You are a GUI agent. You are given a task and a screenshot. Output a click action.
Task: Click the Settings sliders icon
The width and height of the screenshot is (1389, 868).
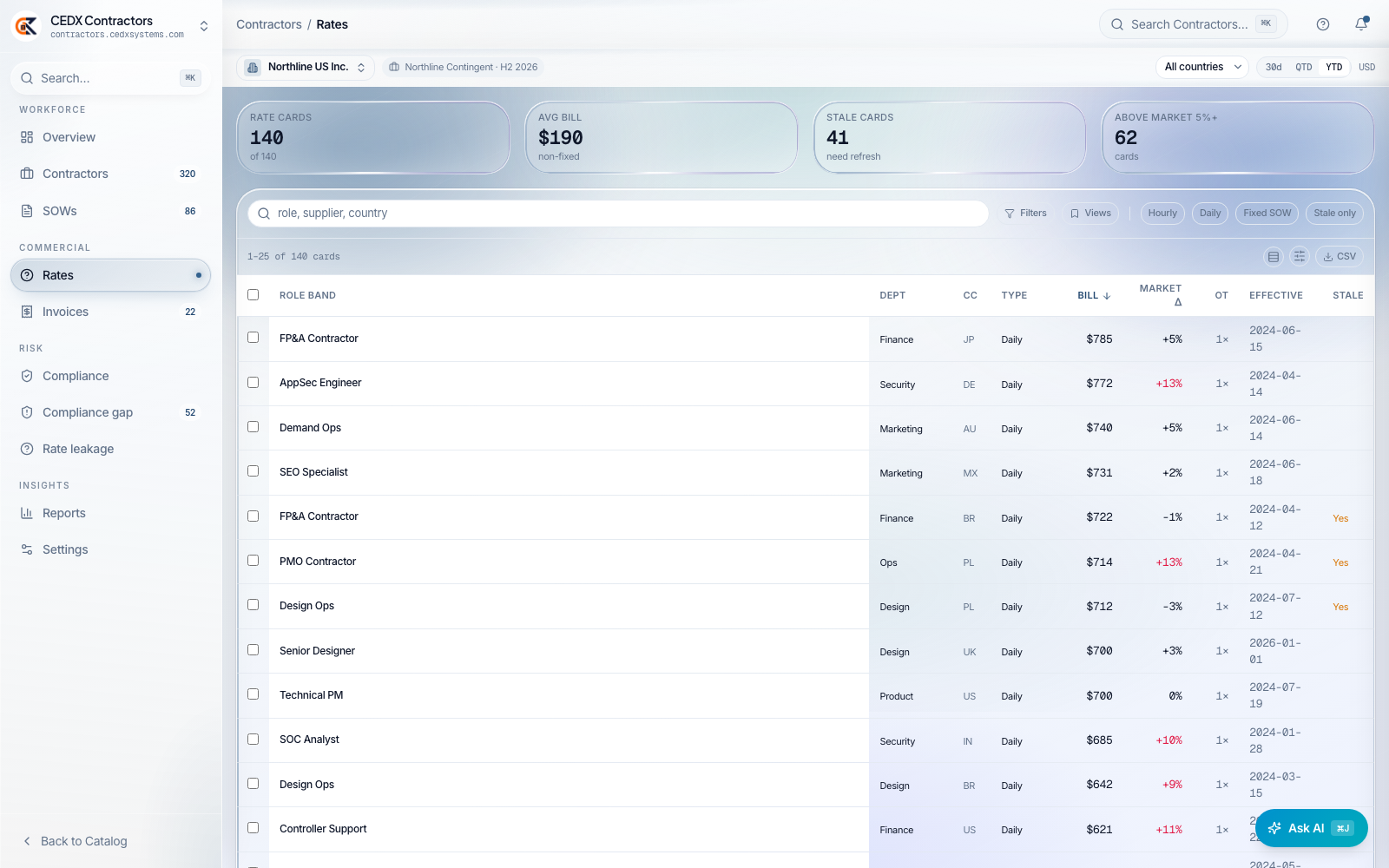27,549
